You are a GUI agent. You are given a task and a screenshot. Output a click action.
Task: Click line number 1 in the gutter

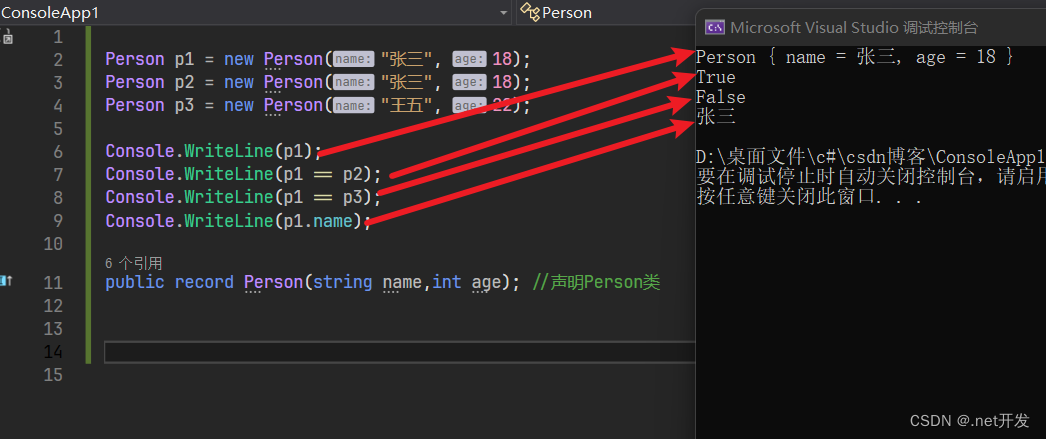(57, 37)
